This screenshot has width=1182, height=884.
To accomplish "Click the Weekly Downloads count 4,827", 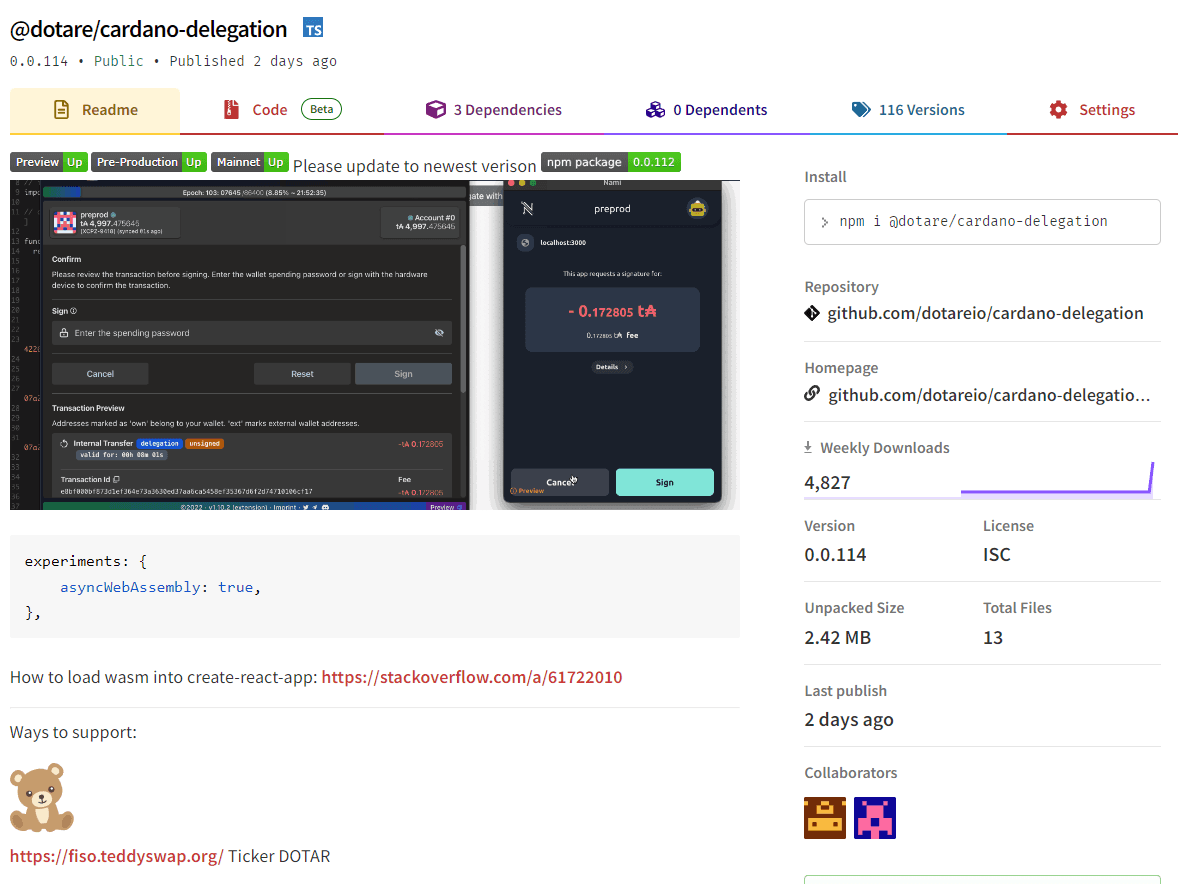I will (x=827, y=483).
